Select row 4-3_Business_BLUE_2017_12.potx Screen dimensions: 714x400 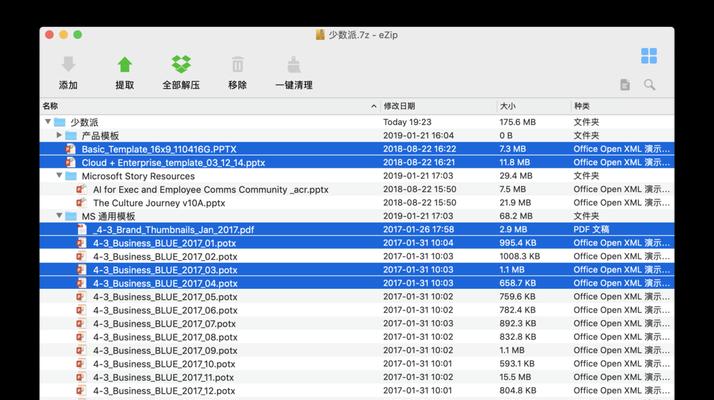(x=357, y=390)
